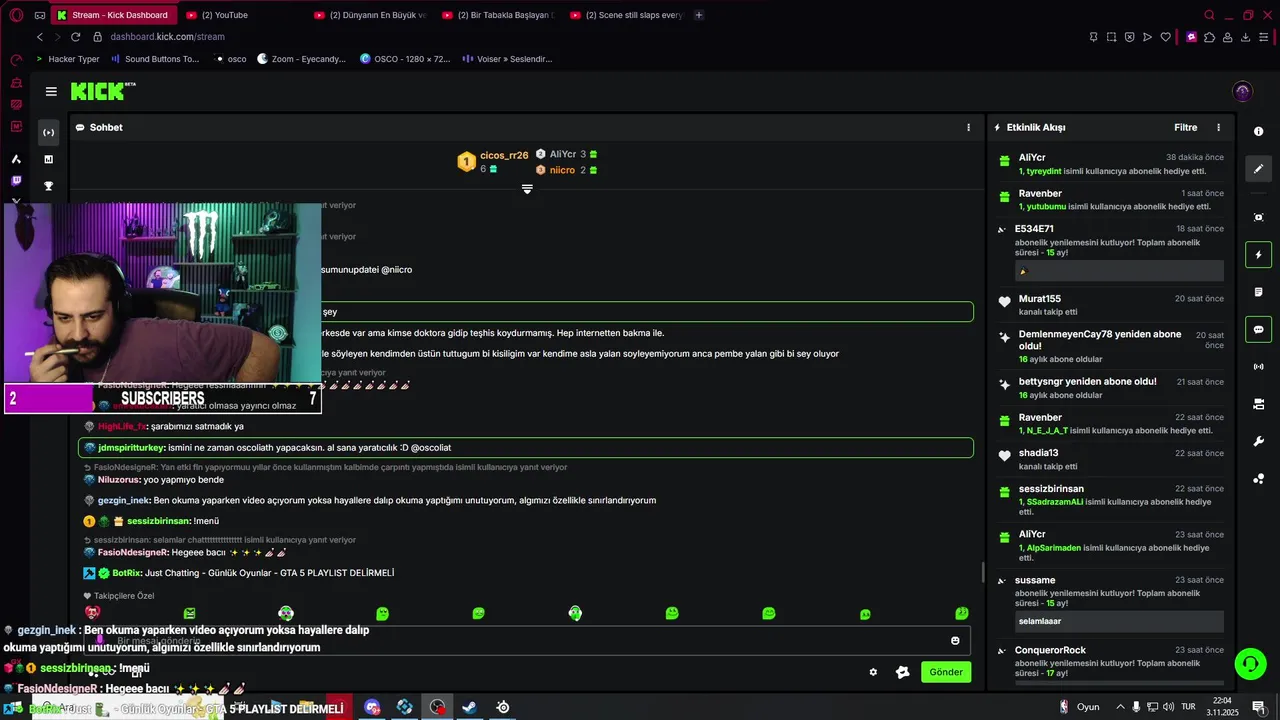The image size is (1280, 720).
Task: Open a new browser tab
Action: pyautogui.click(x=699, y=15)
